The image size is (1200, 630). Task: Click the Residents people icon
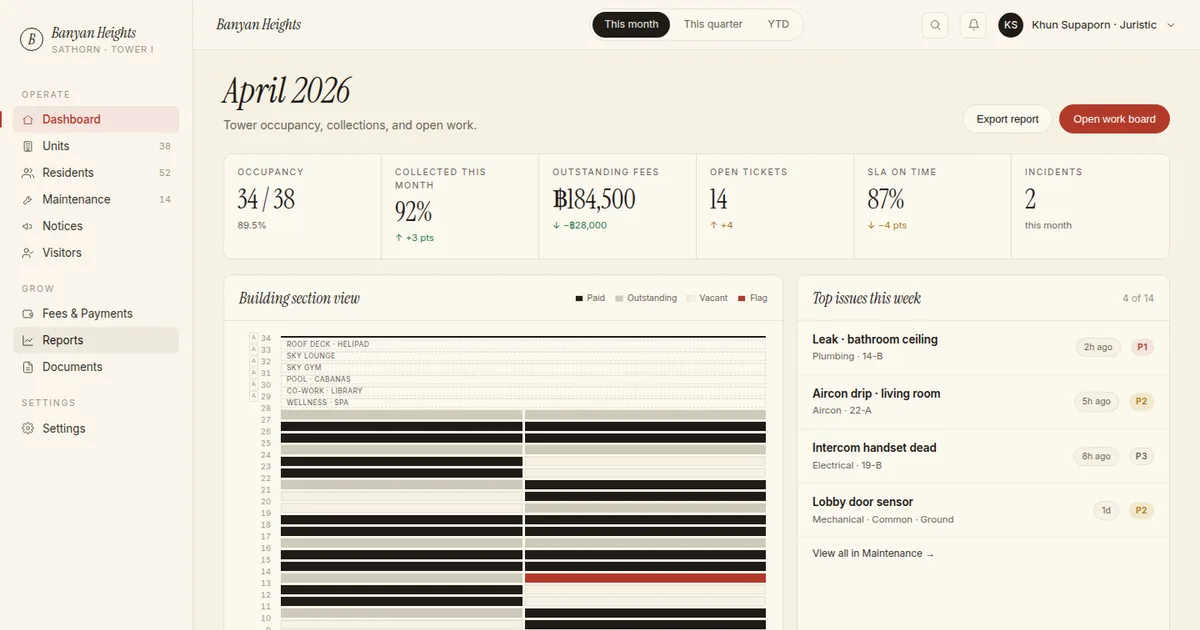tap(28, 173)
